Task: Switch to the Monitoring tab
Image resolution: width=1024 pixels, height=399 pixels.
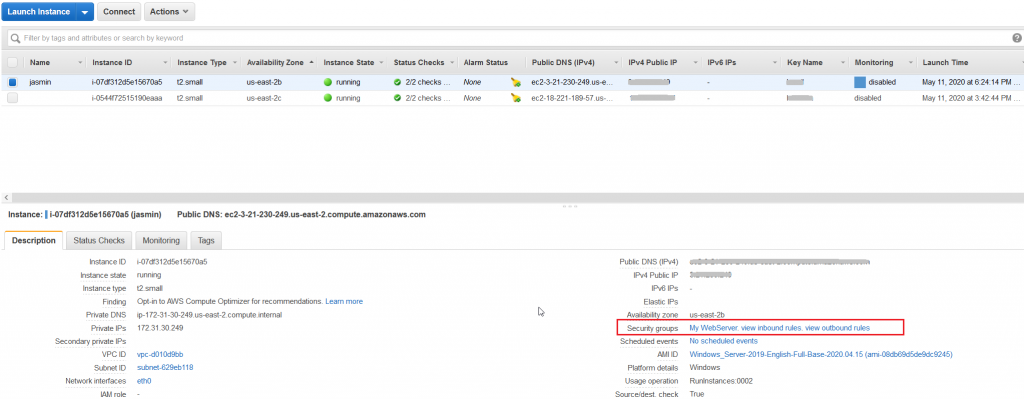Action: [x=161, y=240]
